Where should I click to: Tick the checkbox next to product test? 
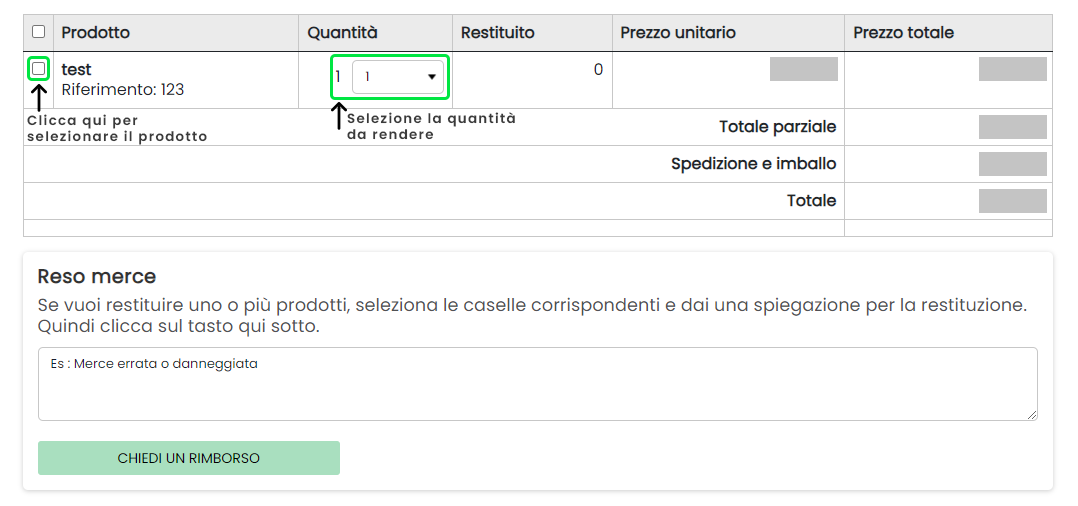39,69
